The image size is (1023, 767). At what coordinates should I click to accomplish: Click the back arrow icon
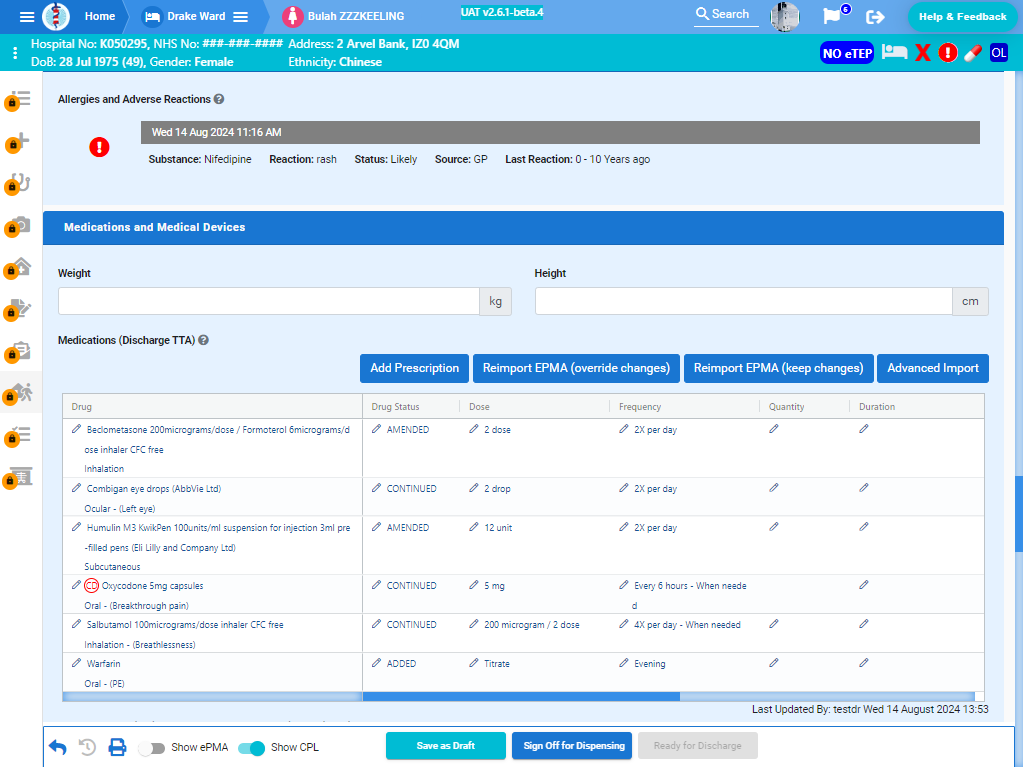click(x=57, y=747)
